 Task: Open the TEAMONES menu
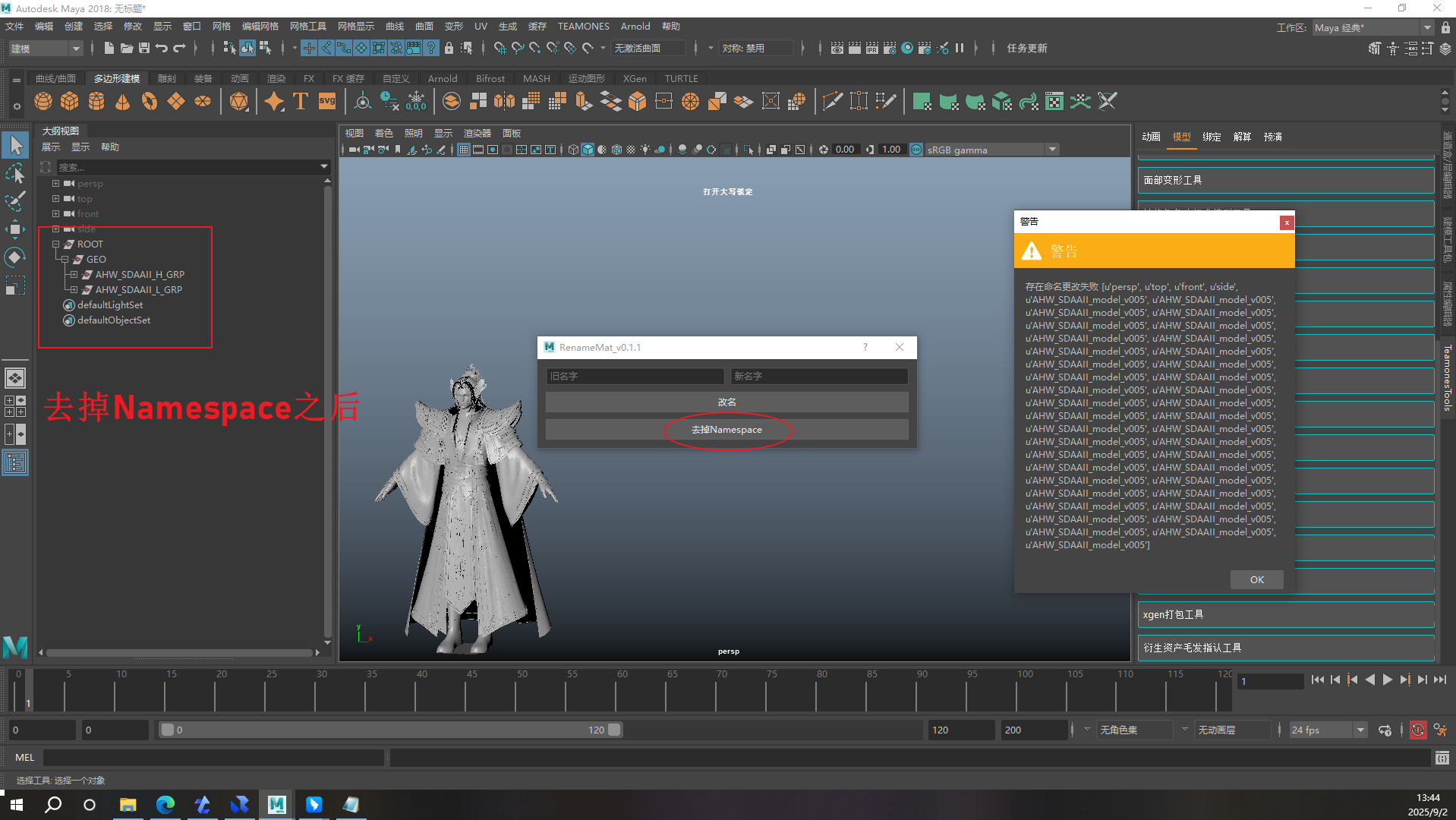tap(583, 27)
